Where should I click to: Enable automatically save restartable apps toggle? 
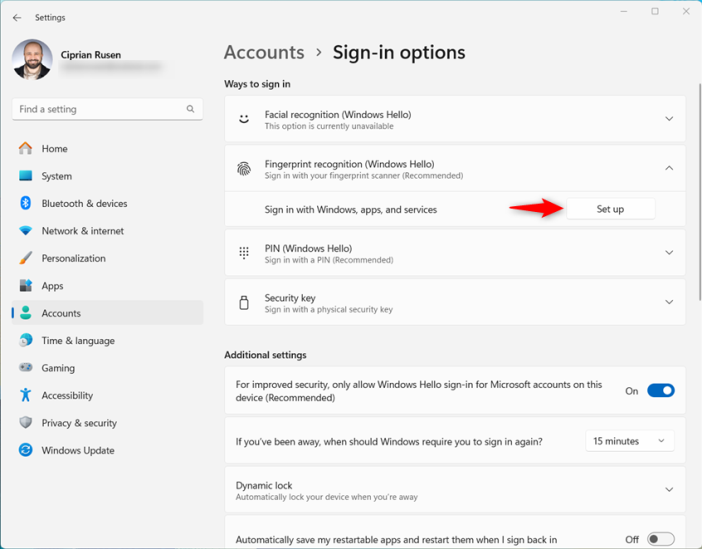pos(660,540)
